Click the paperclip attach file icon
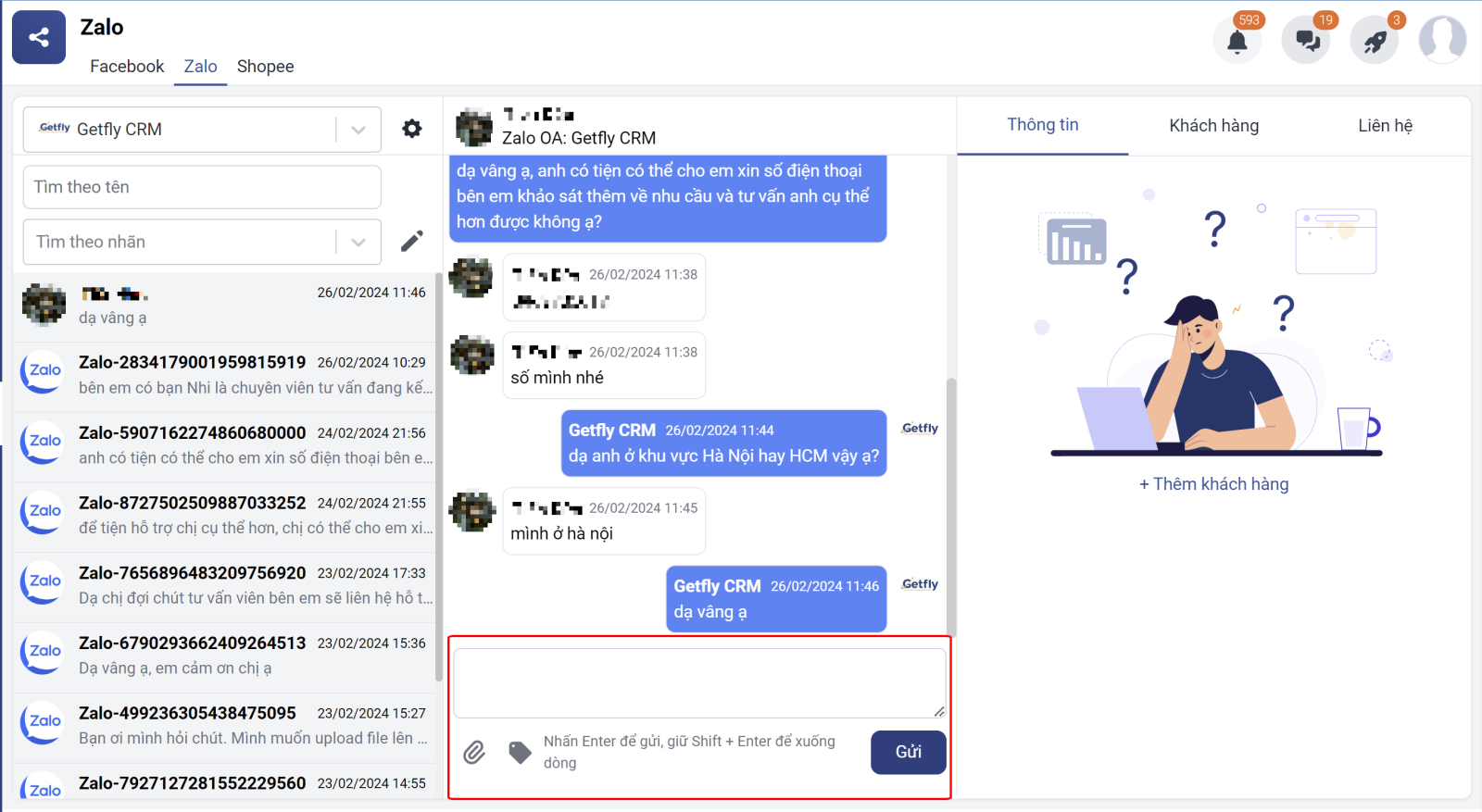This screenshot has width=1482, height=812. [474, 752]
